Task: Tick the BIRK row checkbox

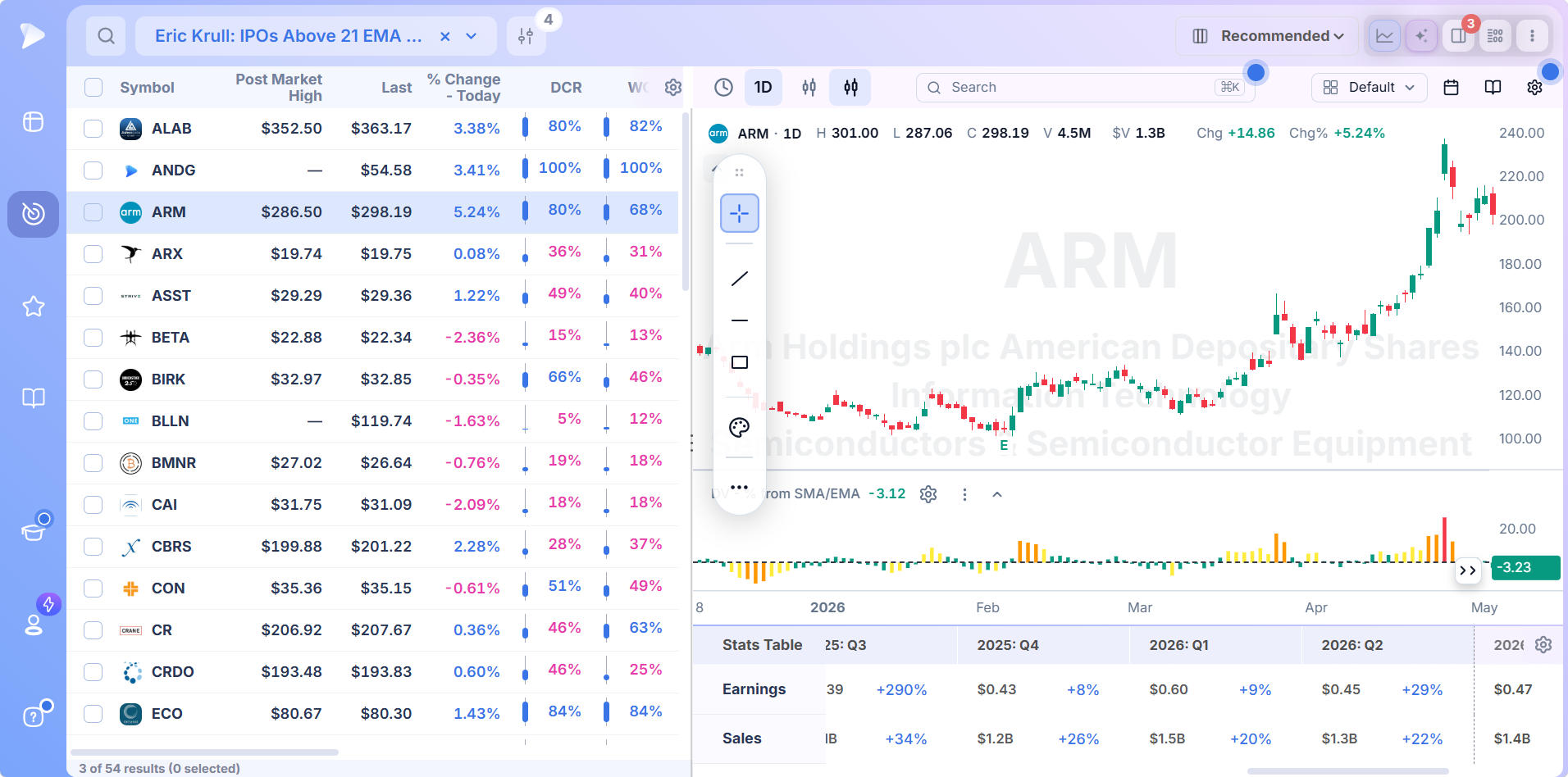Action: point(93,379)
